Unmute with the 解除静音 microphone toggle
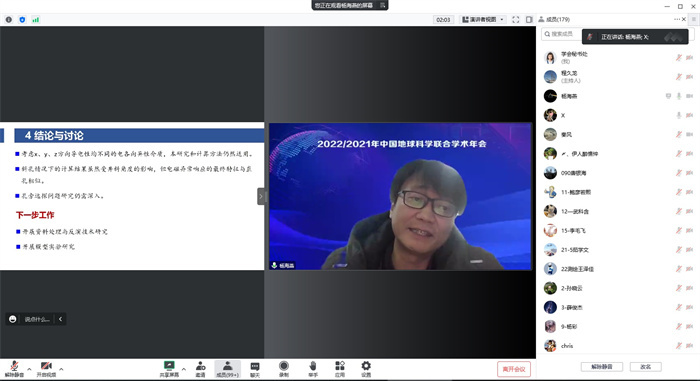The image size is (700, 381). (x=14, y=369)
